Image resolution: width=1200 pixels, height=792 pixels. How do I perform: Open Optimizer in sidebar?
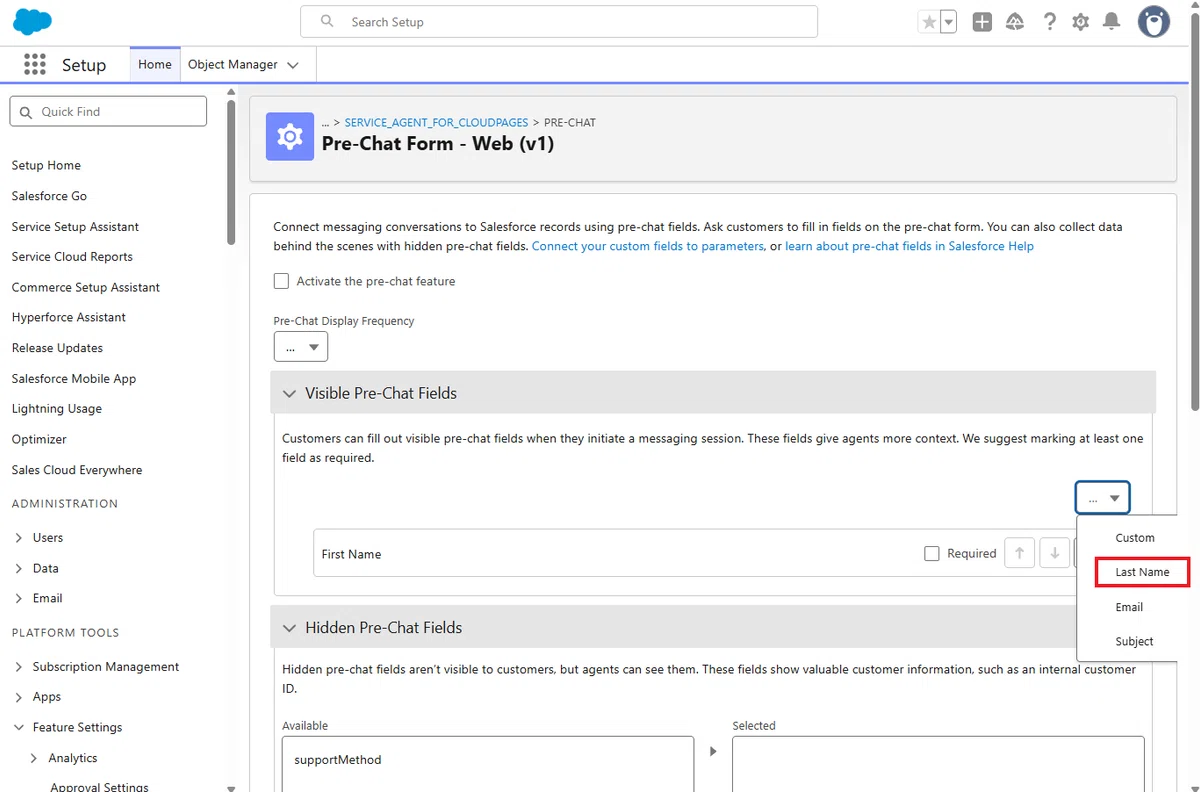click(39, 439)
